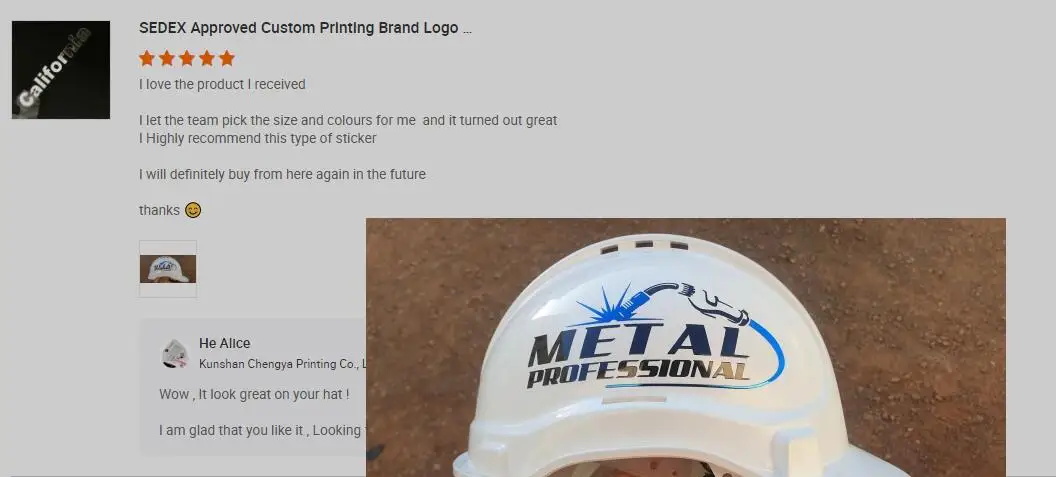This screenshot has height=477, width=1056.
Task: Click the last orange rating star
Action: click(227, 59)
